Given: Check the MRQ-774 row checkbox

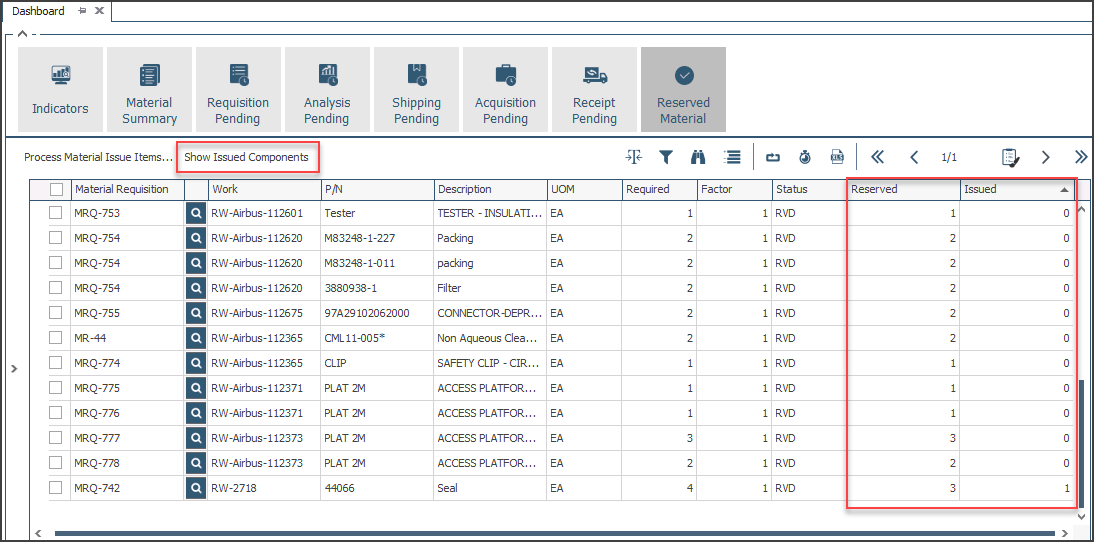Looking at the screenshot, I should 55,363.
